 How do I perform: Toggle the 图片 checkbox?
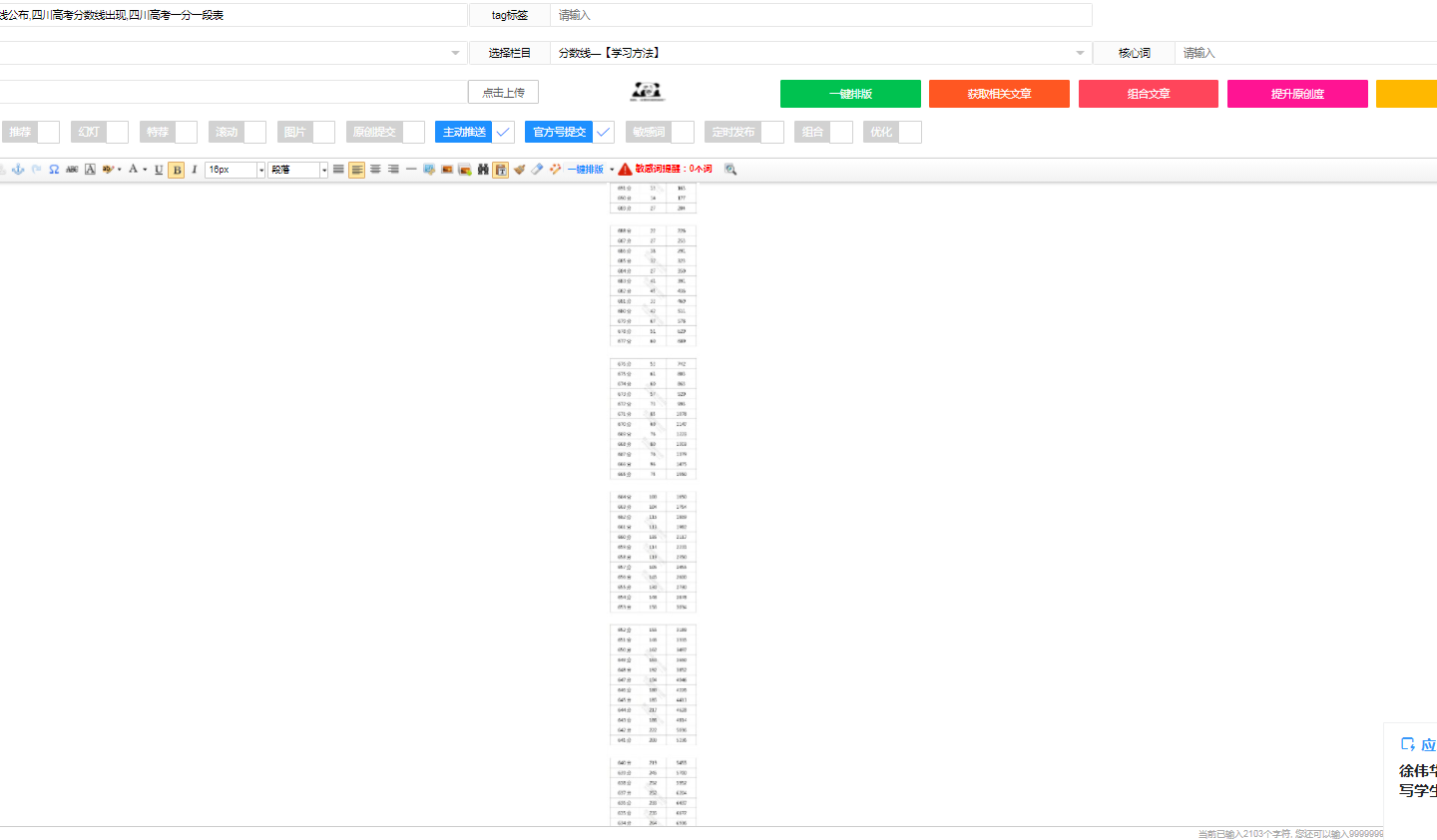[323, 132]
